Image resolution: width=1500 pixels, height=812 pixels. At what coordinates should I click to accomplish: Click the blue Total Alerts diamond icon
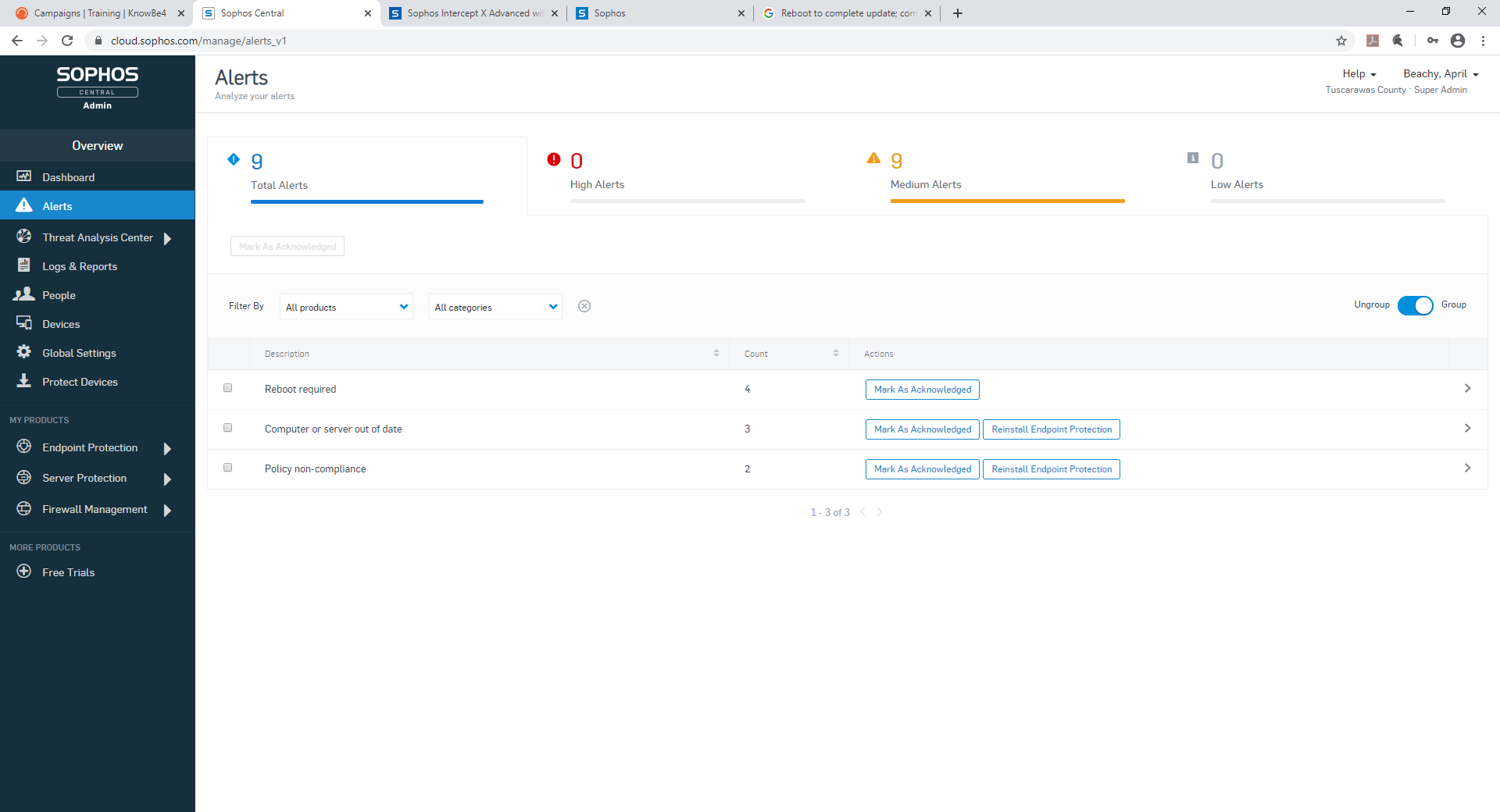tap(234, 159)
